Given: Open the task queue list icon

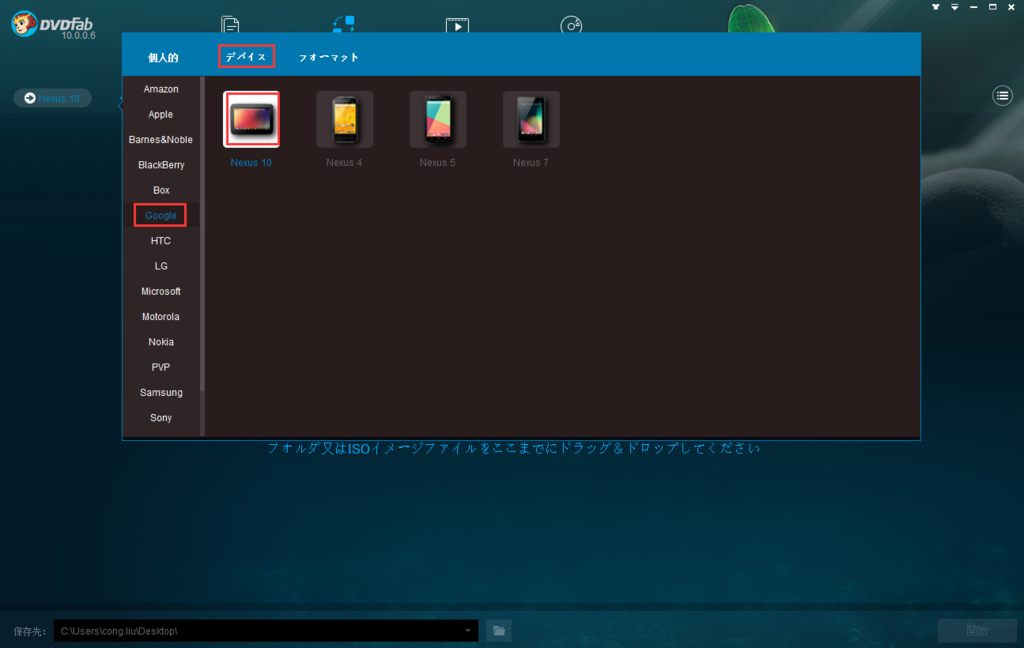Looking at the screenshot, I should [x=1002, y=96].
